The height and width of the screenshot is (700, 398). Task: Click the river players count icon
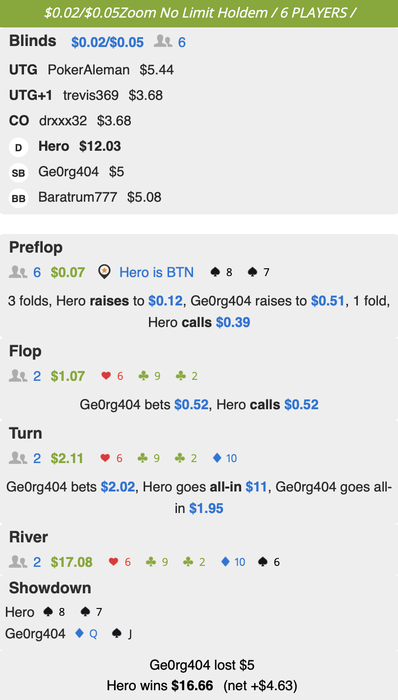click(17, 562)
